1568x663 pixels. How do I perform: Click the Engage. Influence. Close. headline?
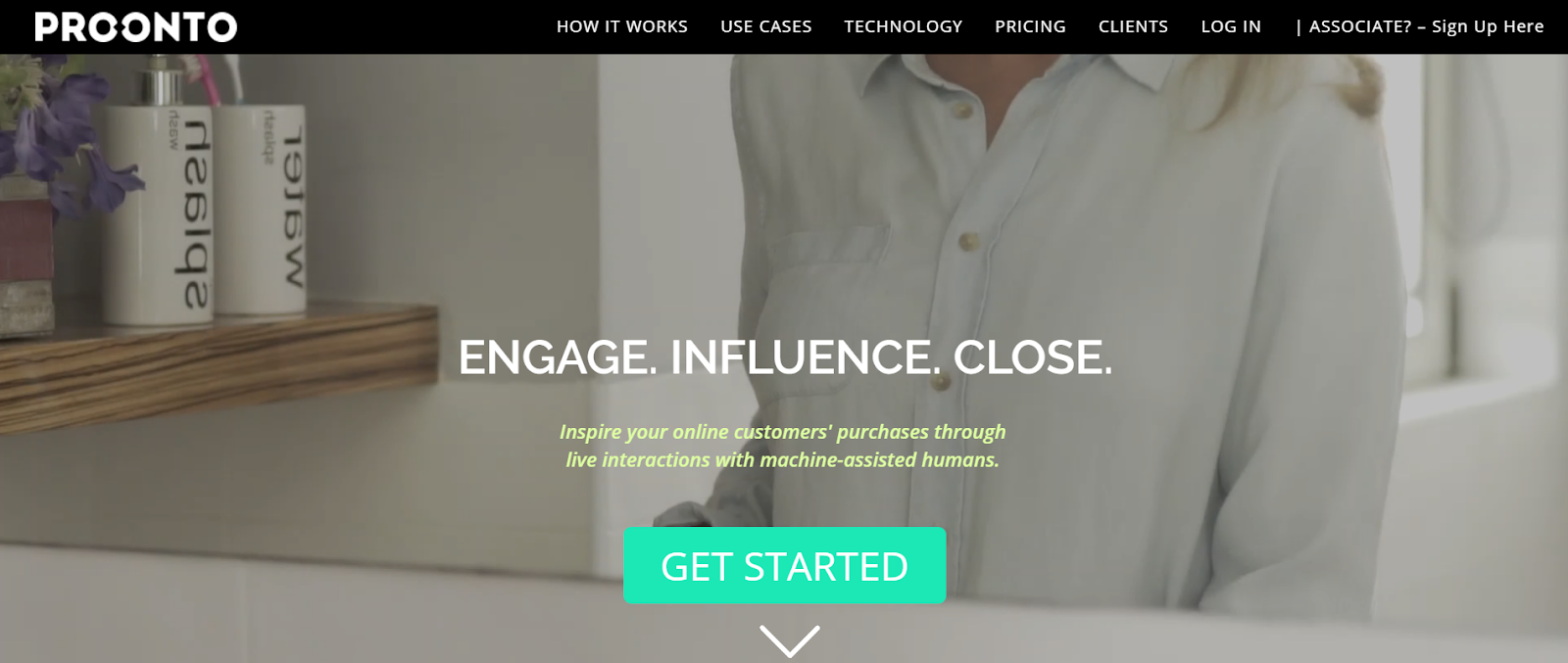(x=785, y=356)
